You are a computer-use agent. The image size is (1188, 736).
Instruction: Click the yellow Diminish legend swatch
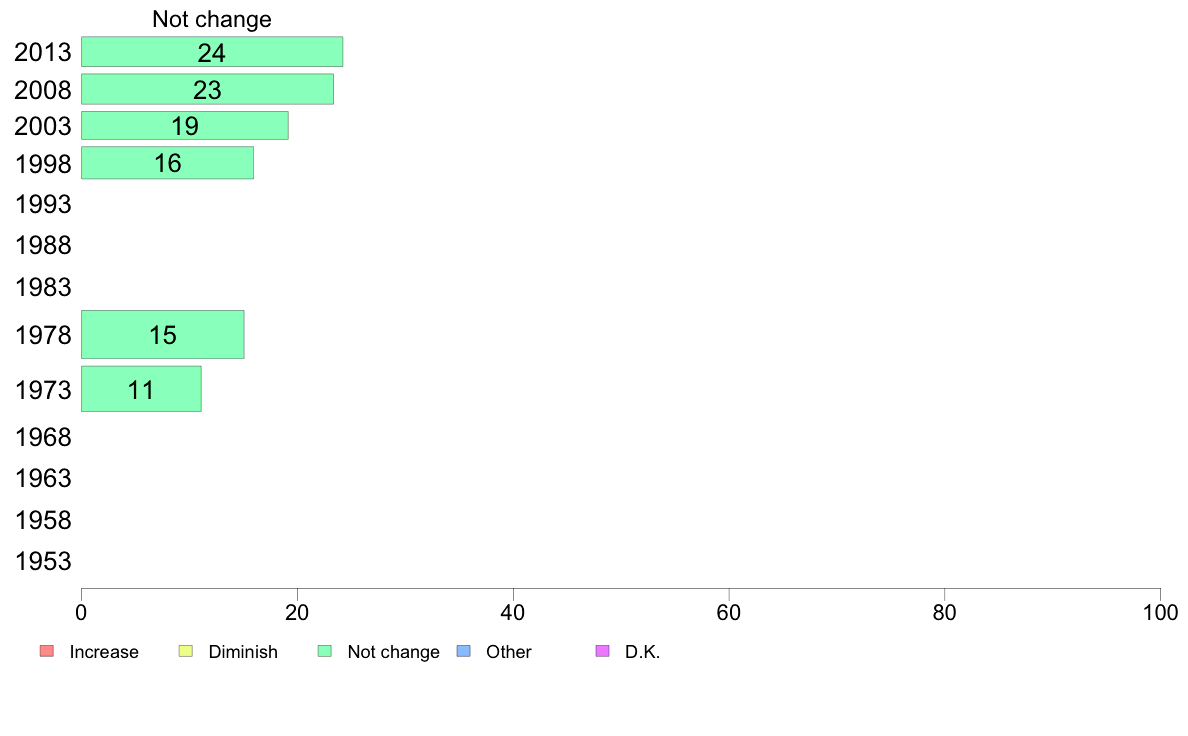(185, 652)
